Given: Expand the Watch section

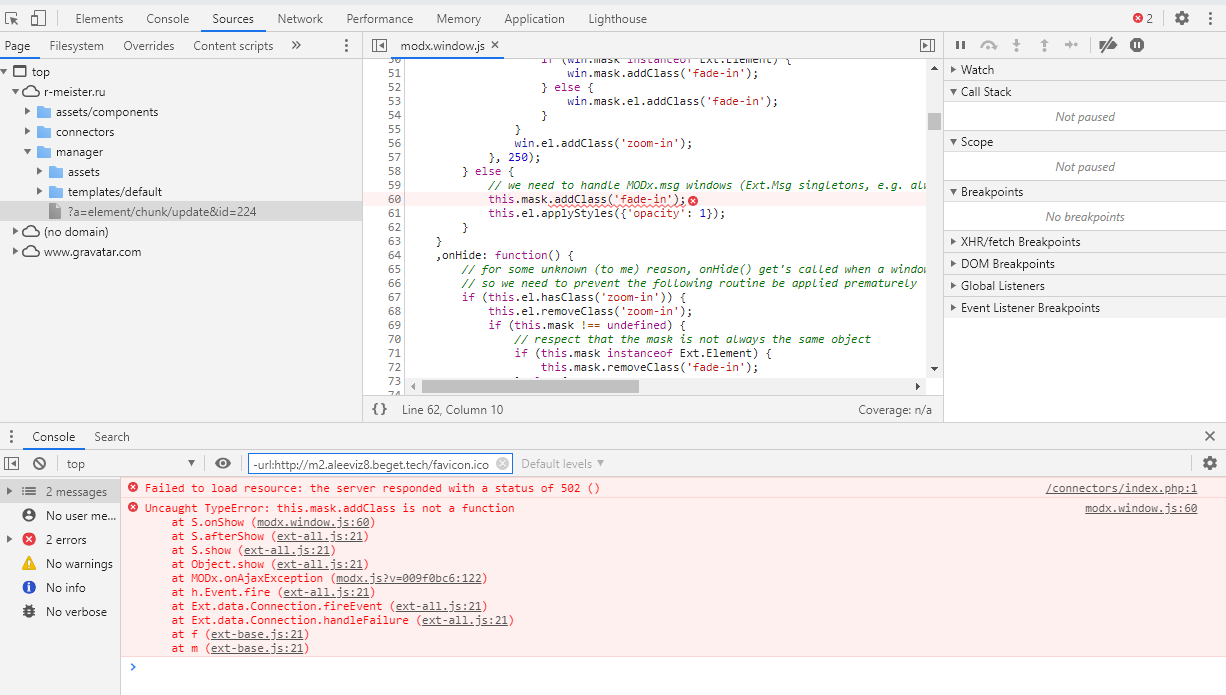Looking at the screenshot, I should [x=1085, y=69].
